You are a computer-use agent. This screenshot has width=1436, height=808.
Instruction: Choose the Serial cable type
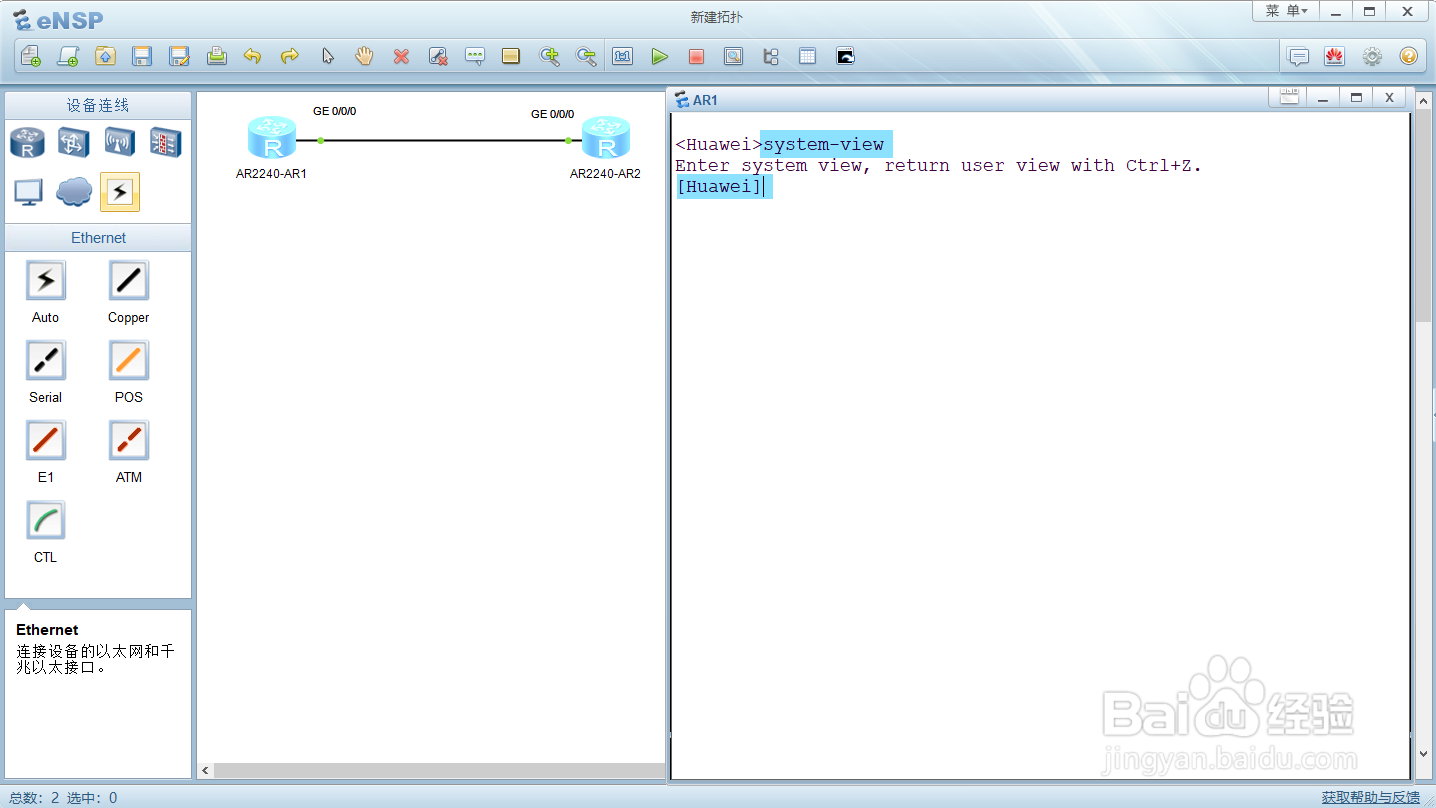click(45, 361)
